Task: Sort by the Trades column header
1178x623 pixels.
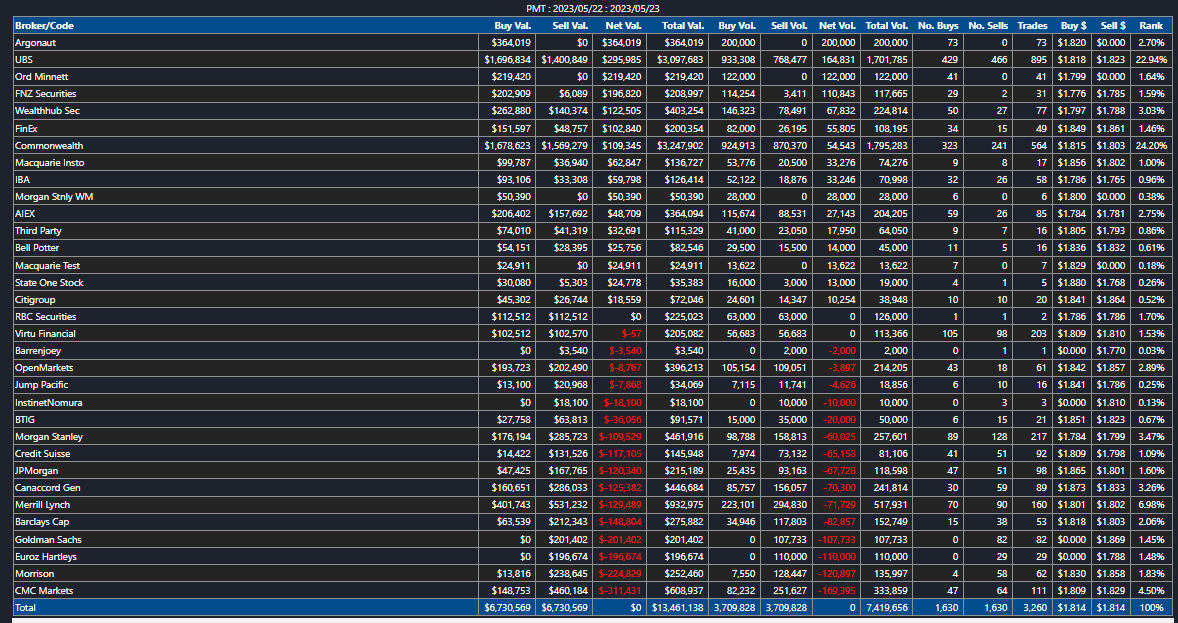Action: tap(1033, 26)
